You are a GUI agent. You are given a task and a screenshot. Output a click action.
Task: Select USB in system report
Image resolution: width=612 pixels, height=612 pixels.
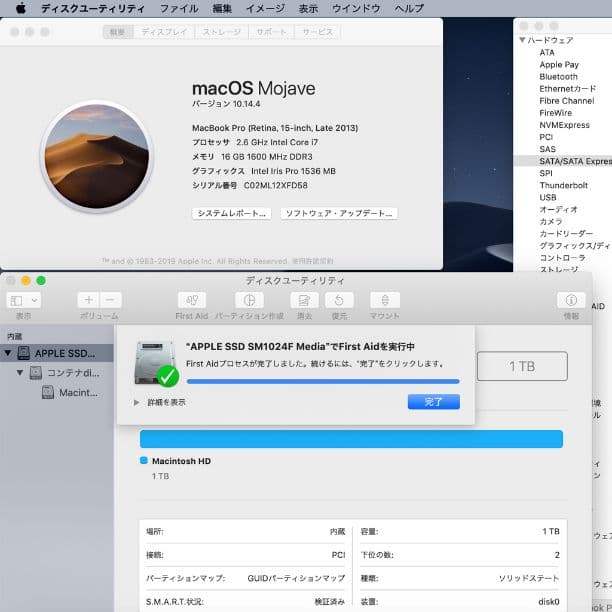pyautogui.click(x=548, y=197)
